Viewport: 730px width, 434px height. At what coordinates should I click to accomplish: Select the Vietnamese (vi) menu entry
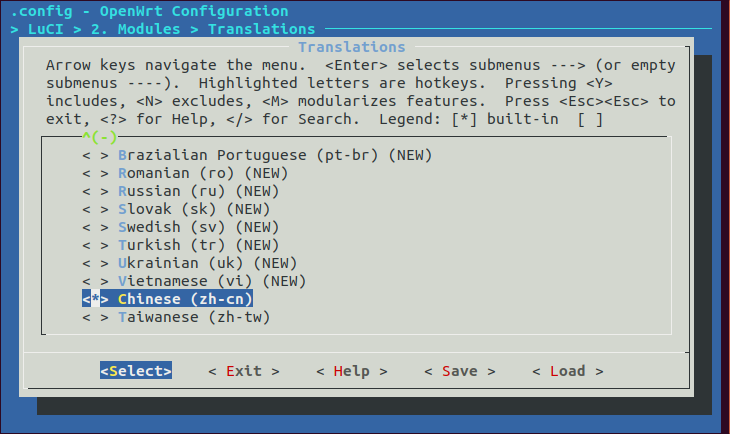pyautogui.click(x=194, y=281)
